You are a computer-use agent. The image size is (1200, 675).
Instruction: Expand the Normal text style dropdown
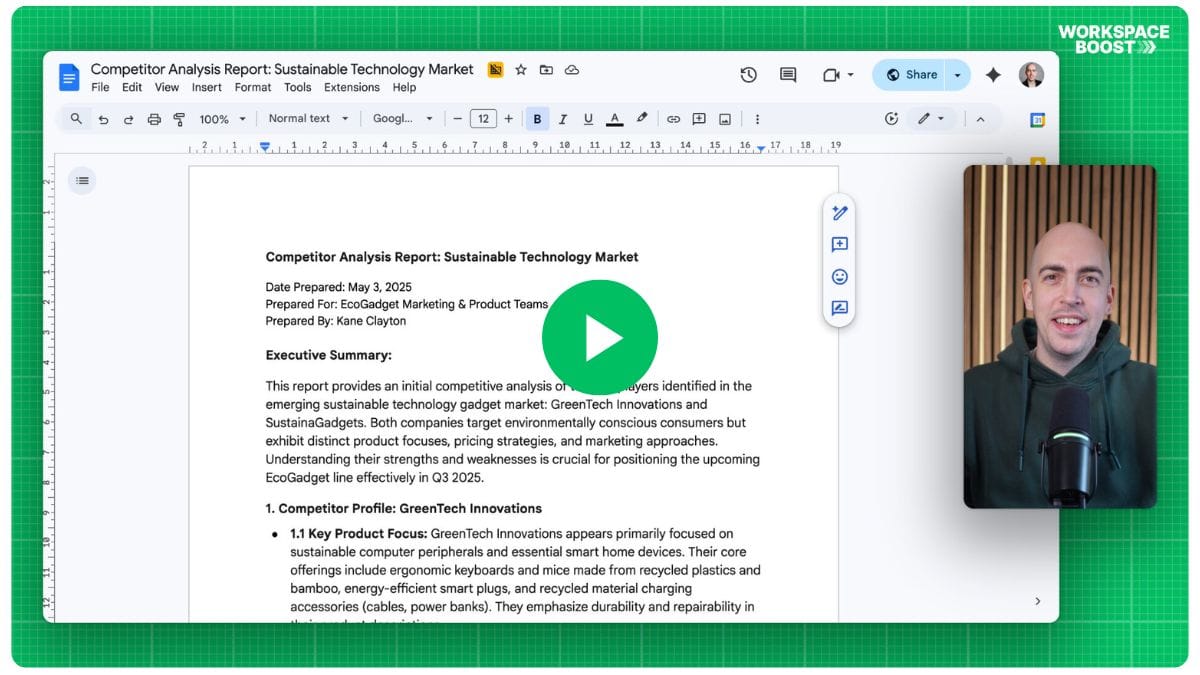[x=308, y=119]
